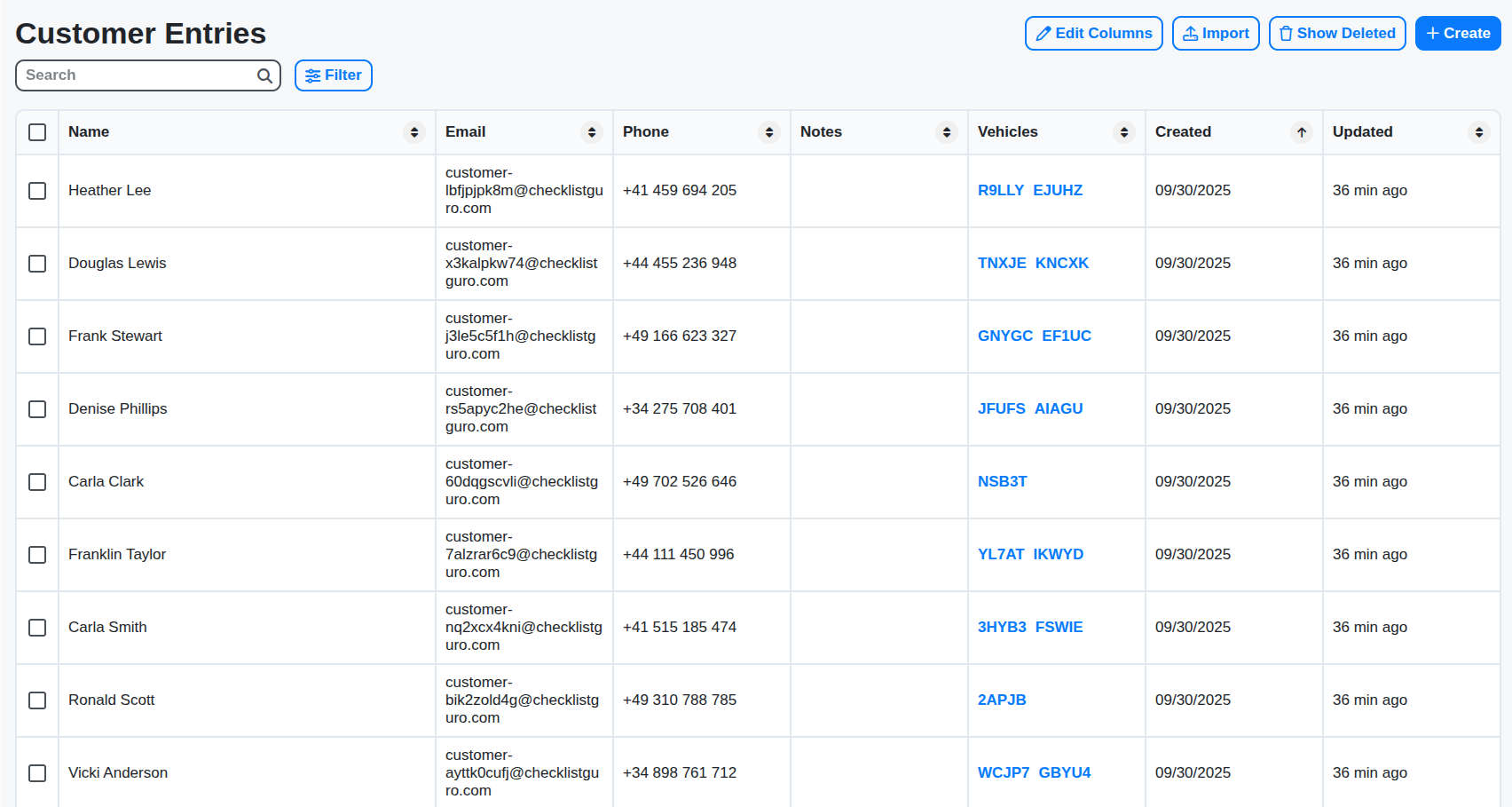Click the sort control on the Updated column

pos(1479,131)
